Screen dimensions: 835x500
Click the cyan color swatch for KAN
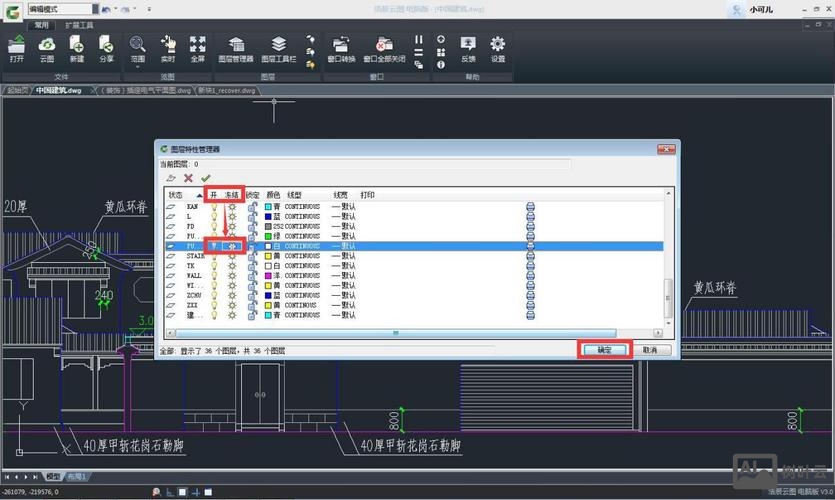point(268,207)
